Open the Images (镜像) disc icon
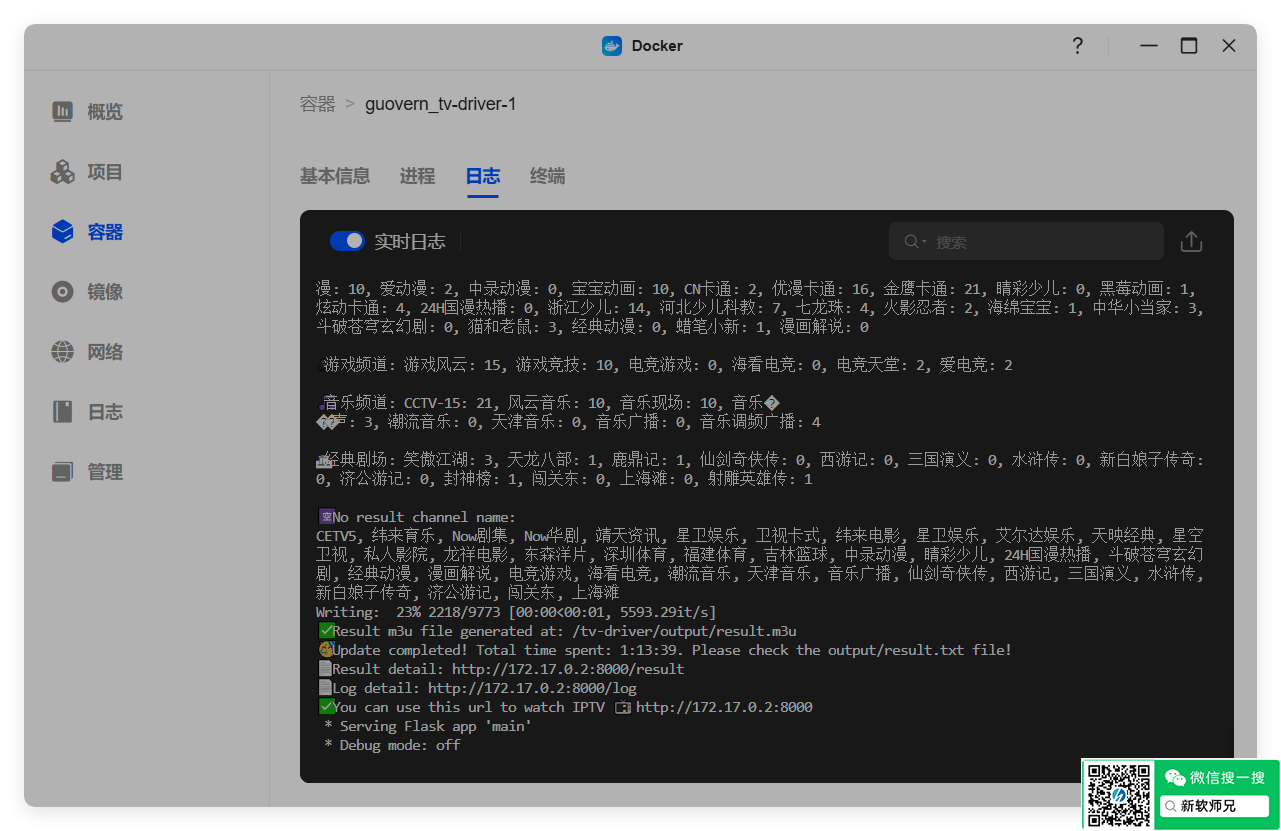The width and height of the screenshot is (1281, 831). tap(63, 292)
